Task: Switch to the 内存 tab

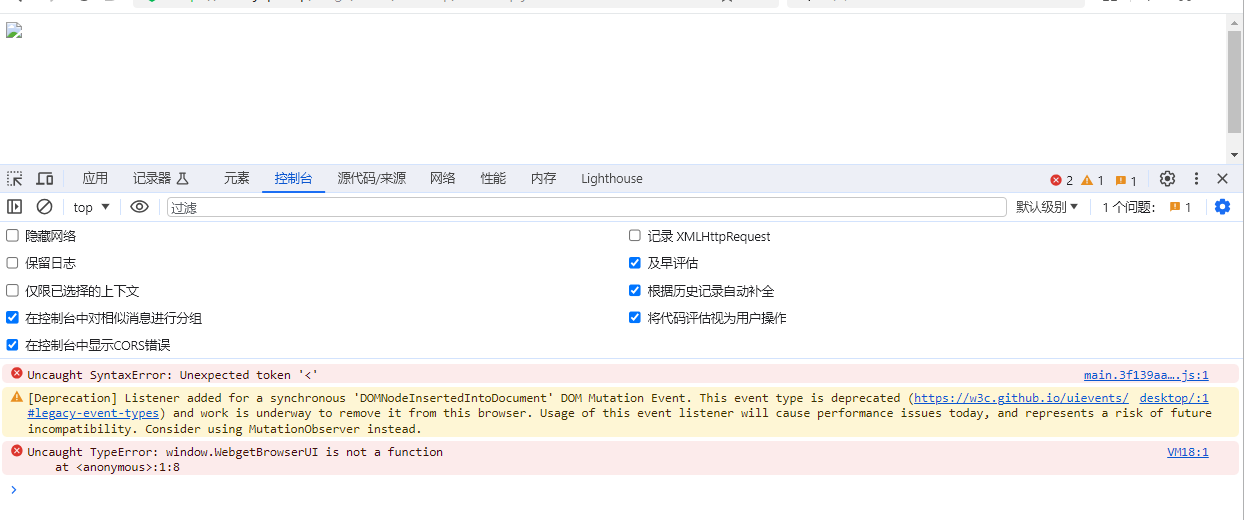Action: [544, 179]
